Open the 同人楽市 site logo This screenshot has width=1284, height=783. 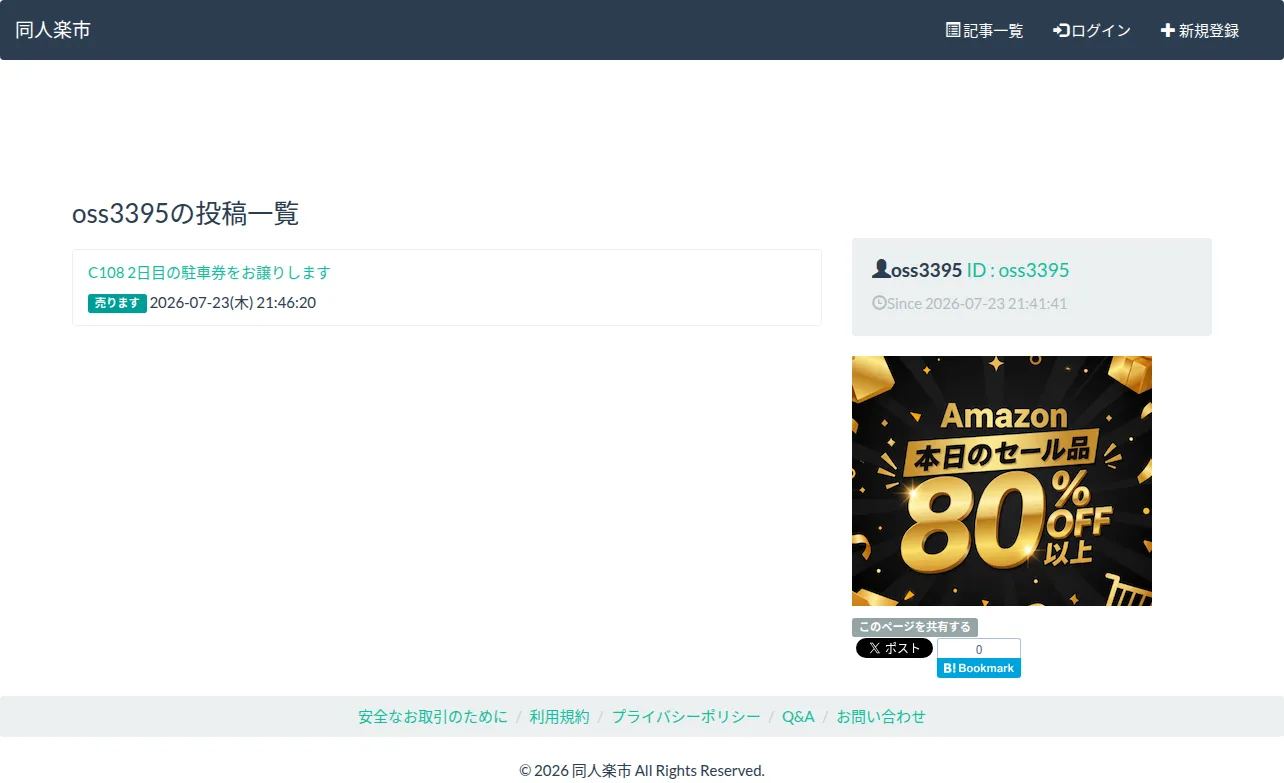(53, 30)
